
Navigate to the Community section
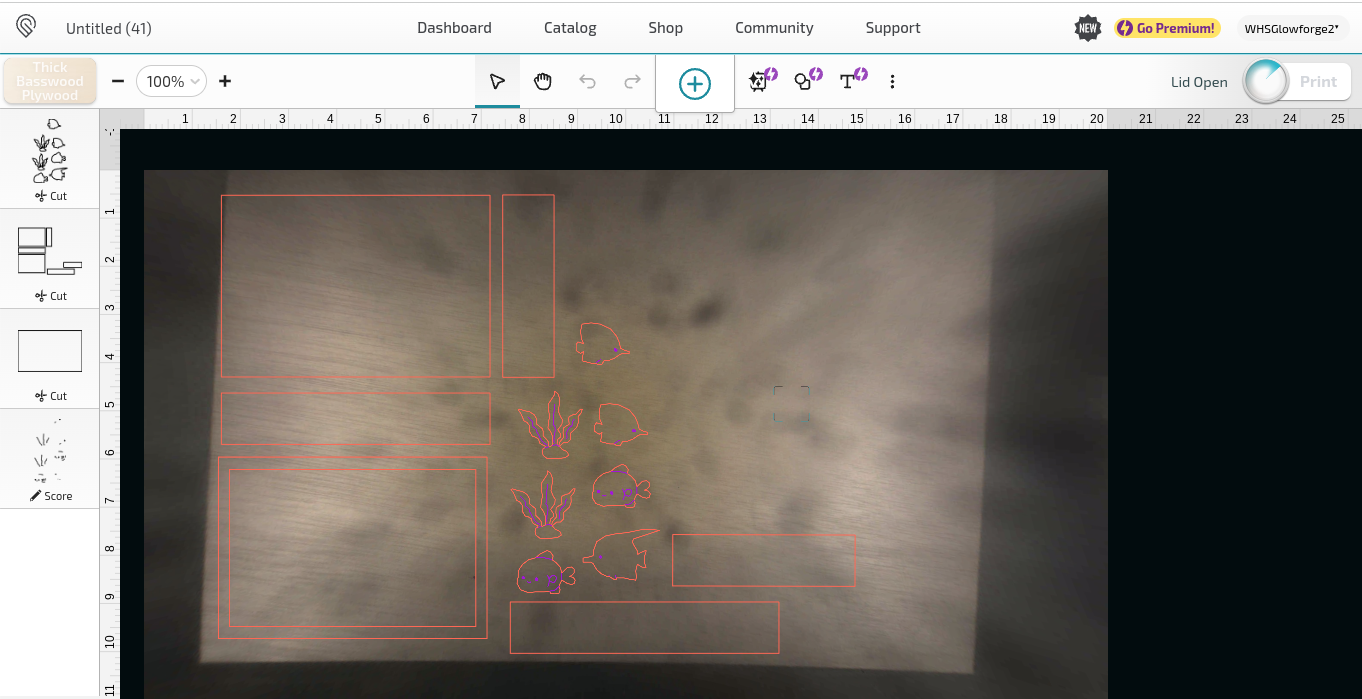click(x=774, y=27)
